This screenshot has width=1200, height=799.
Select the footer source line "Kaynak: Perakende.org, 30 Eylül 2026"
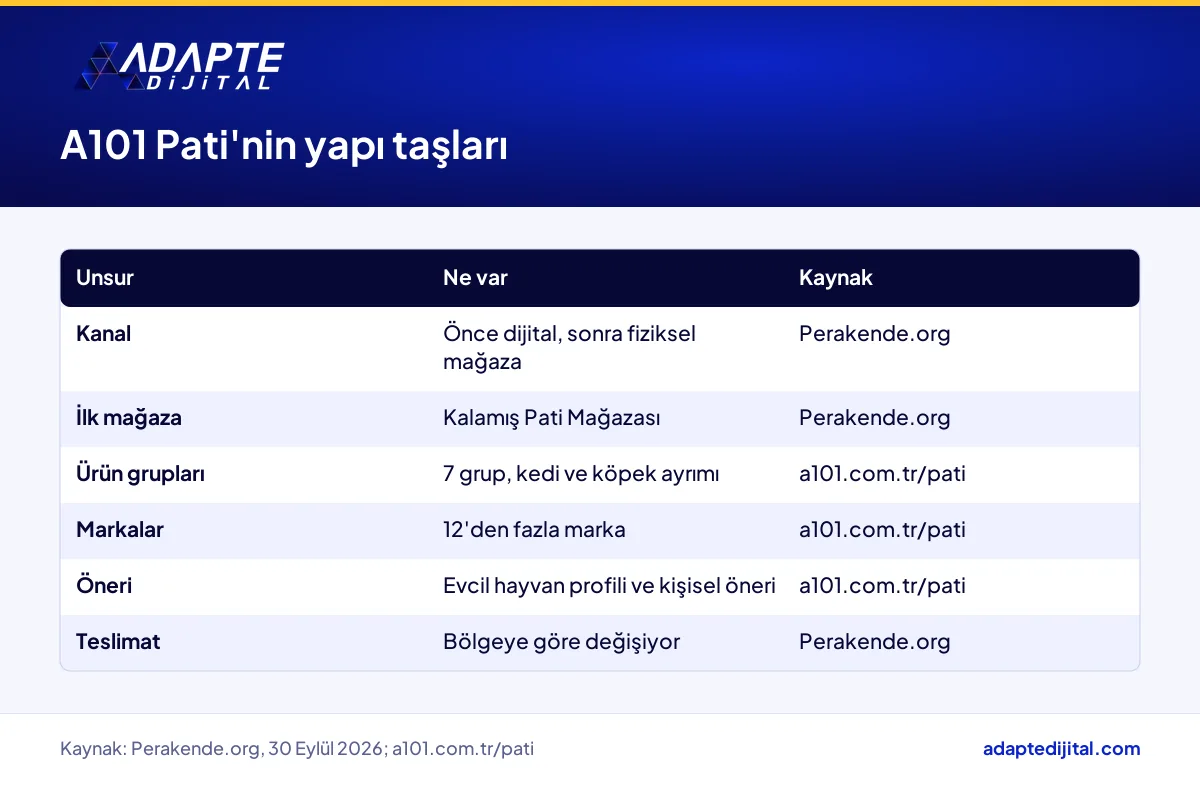[x=222, y=749]
